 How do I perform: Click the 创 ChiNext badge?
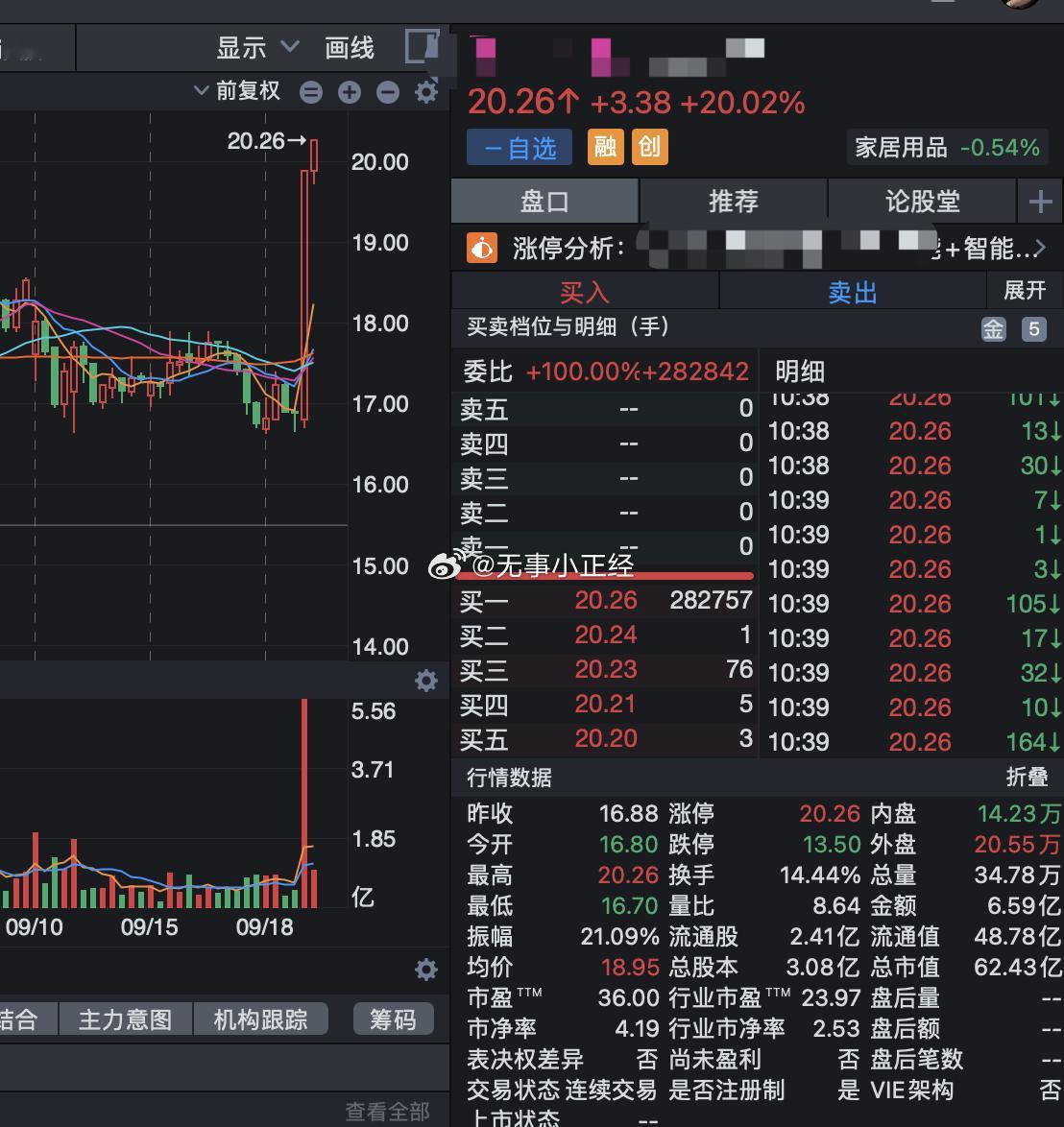tap(650, 147)
